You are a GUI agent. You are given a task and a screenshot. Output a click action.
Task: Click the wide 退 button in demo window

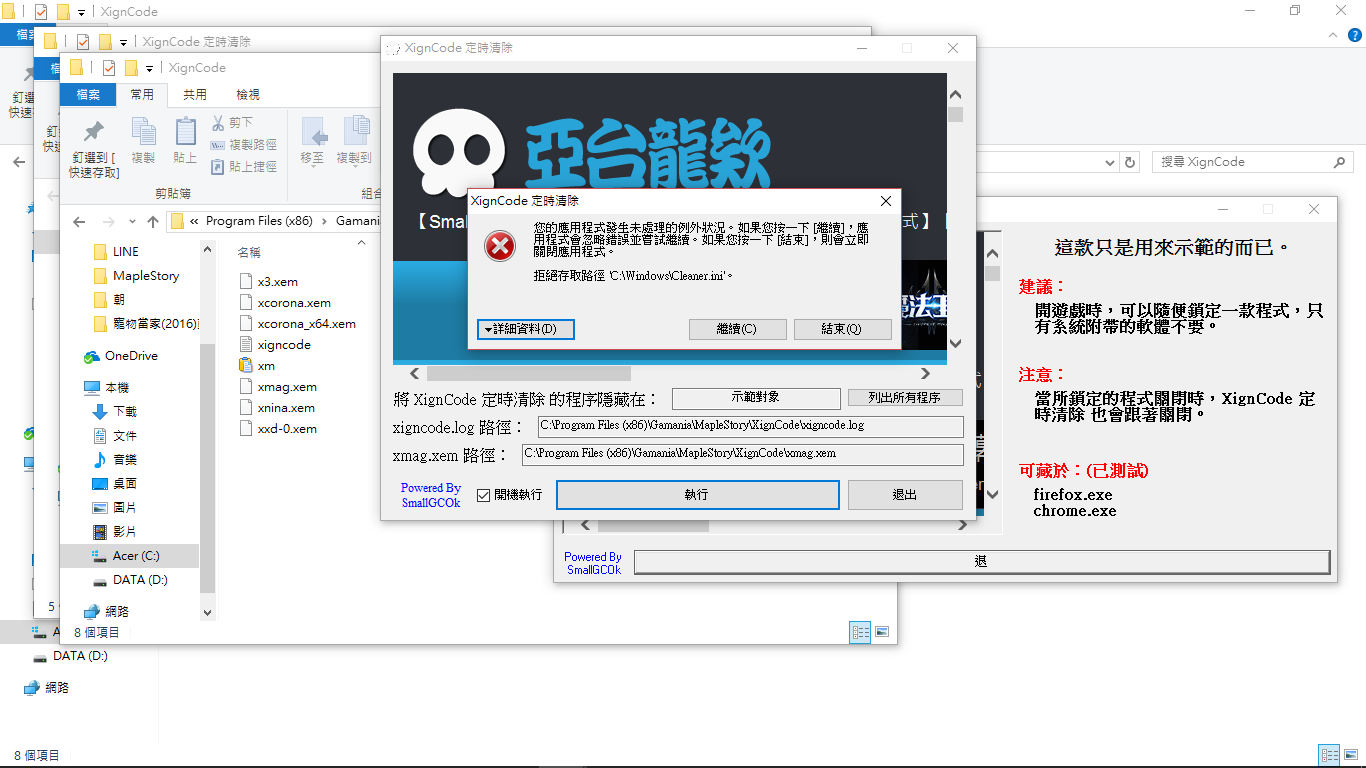point(981,562)
